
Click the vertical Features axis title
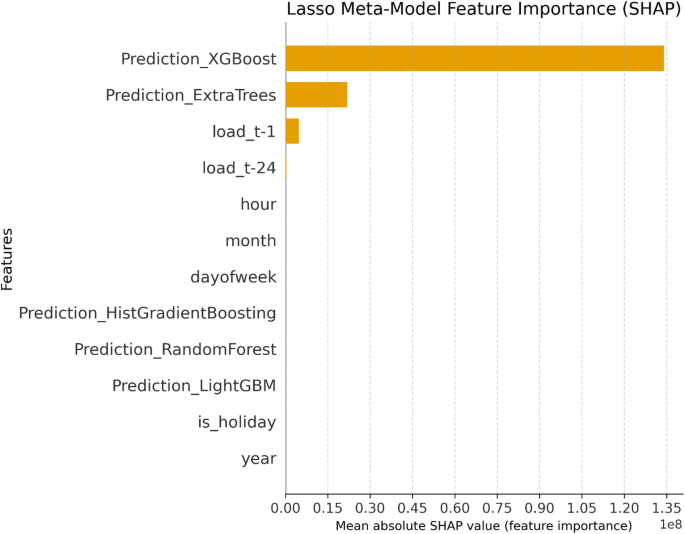pos(9,259)
